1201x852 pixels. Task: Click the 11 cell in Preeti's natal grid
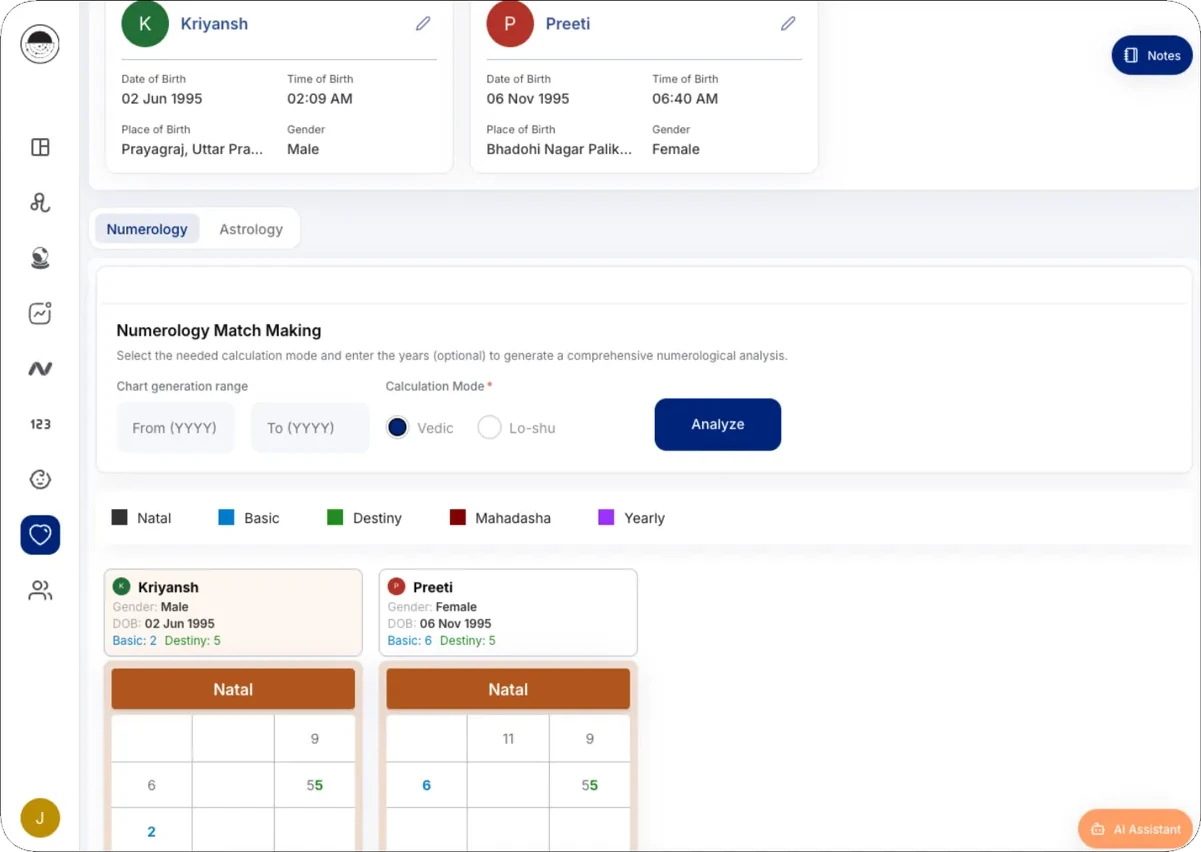click(x=508, y=739)
